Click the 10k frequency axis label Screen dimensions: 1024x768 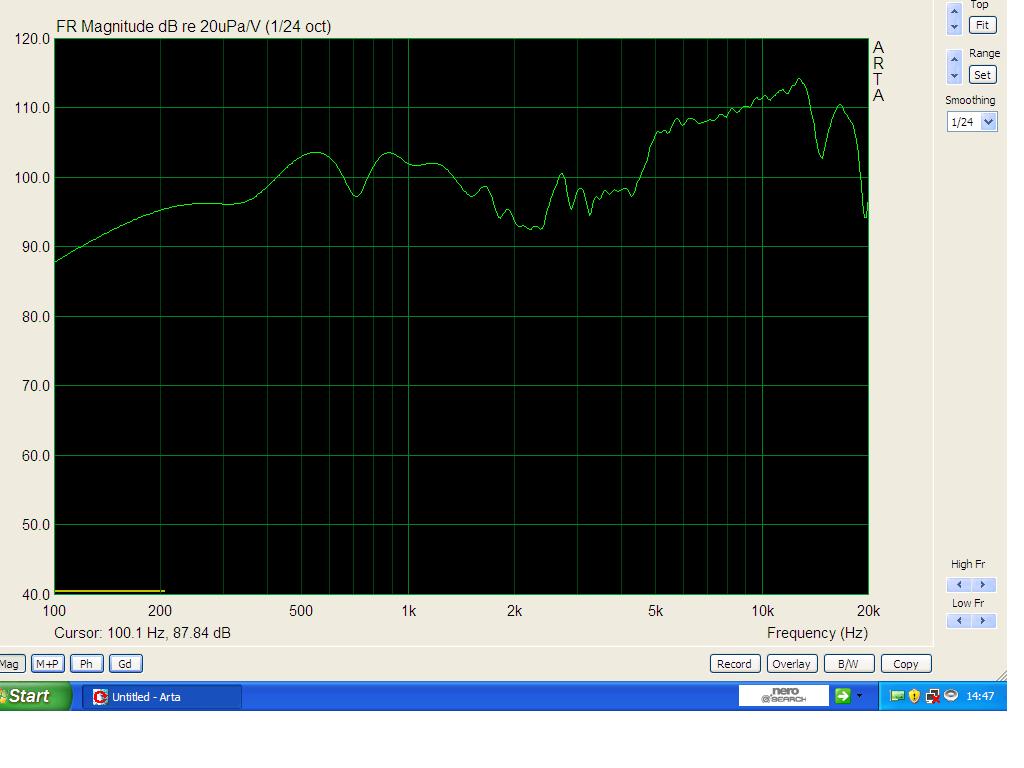tap(762, 611)
